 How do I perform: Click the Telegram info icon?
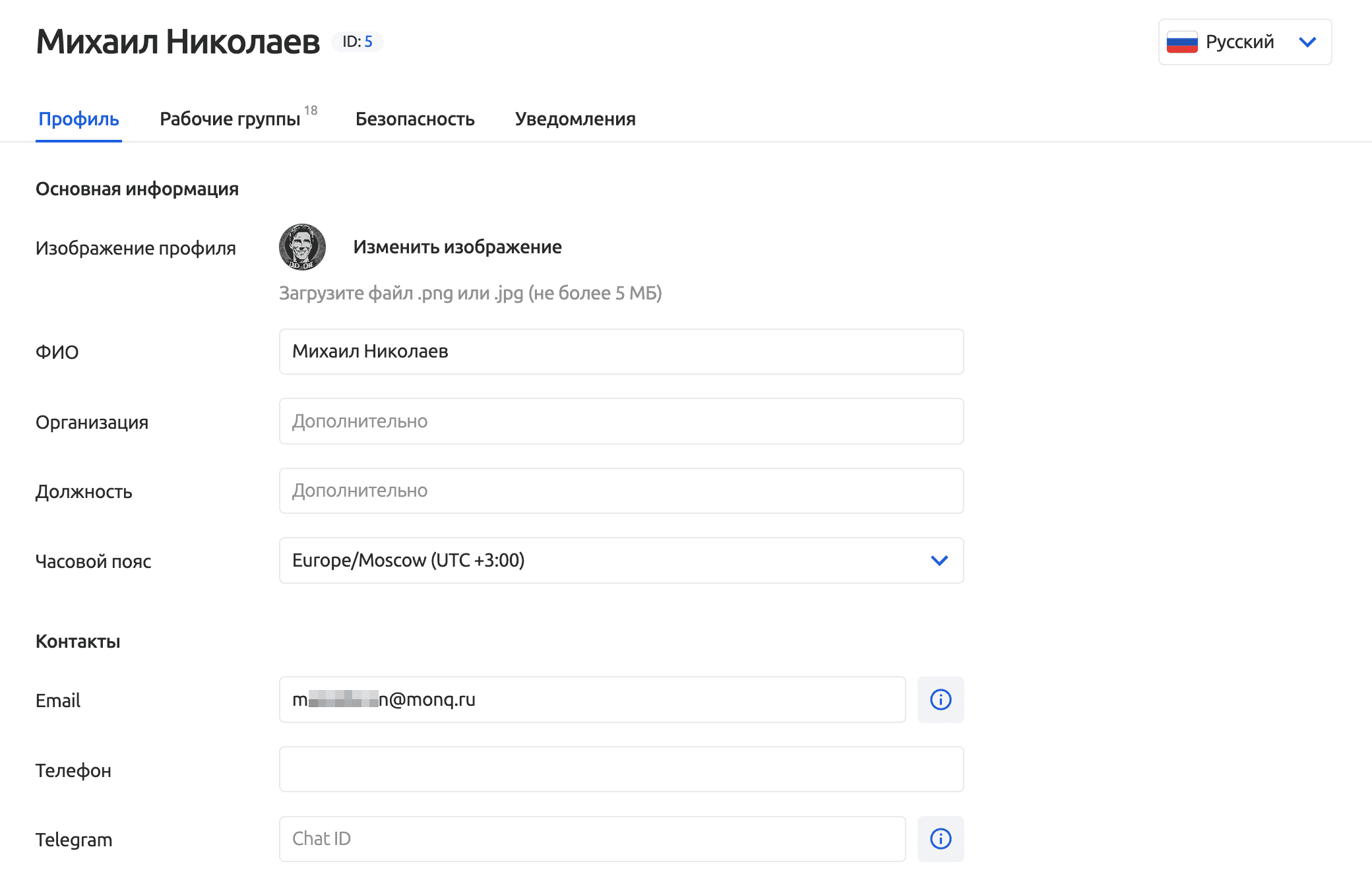click(940, 838)
